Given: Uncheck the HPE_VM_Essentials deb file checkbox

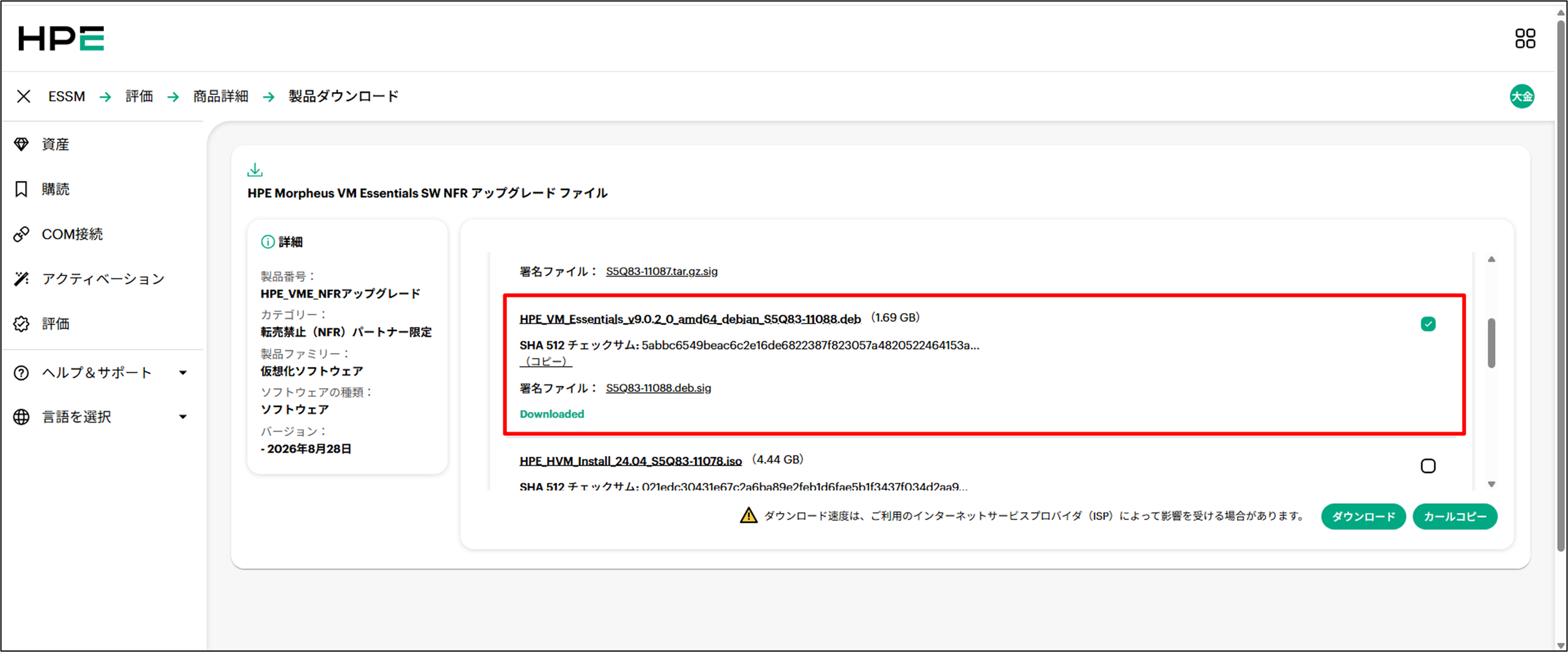Looking at the screenshot, I should coord(1428,324).
